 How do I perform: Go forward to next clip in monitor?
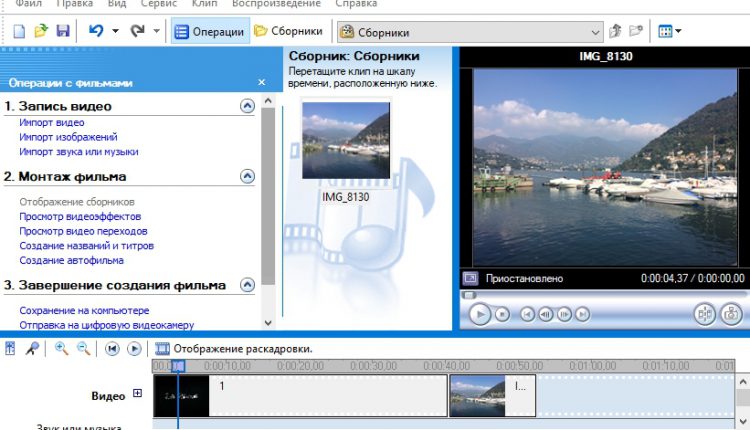tap(582, 314)
